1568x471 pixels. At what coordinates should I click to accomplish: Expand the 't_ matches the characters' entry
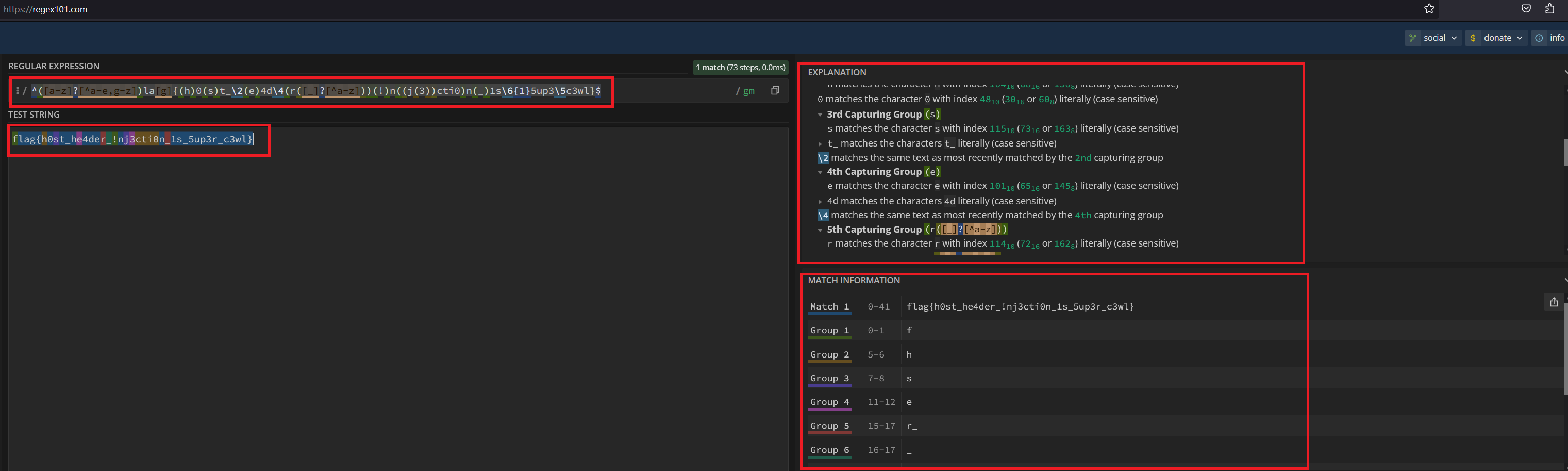820,144
